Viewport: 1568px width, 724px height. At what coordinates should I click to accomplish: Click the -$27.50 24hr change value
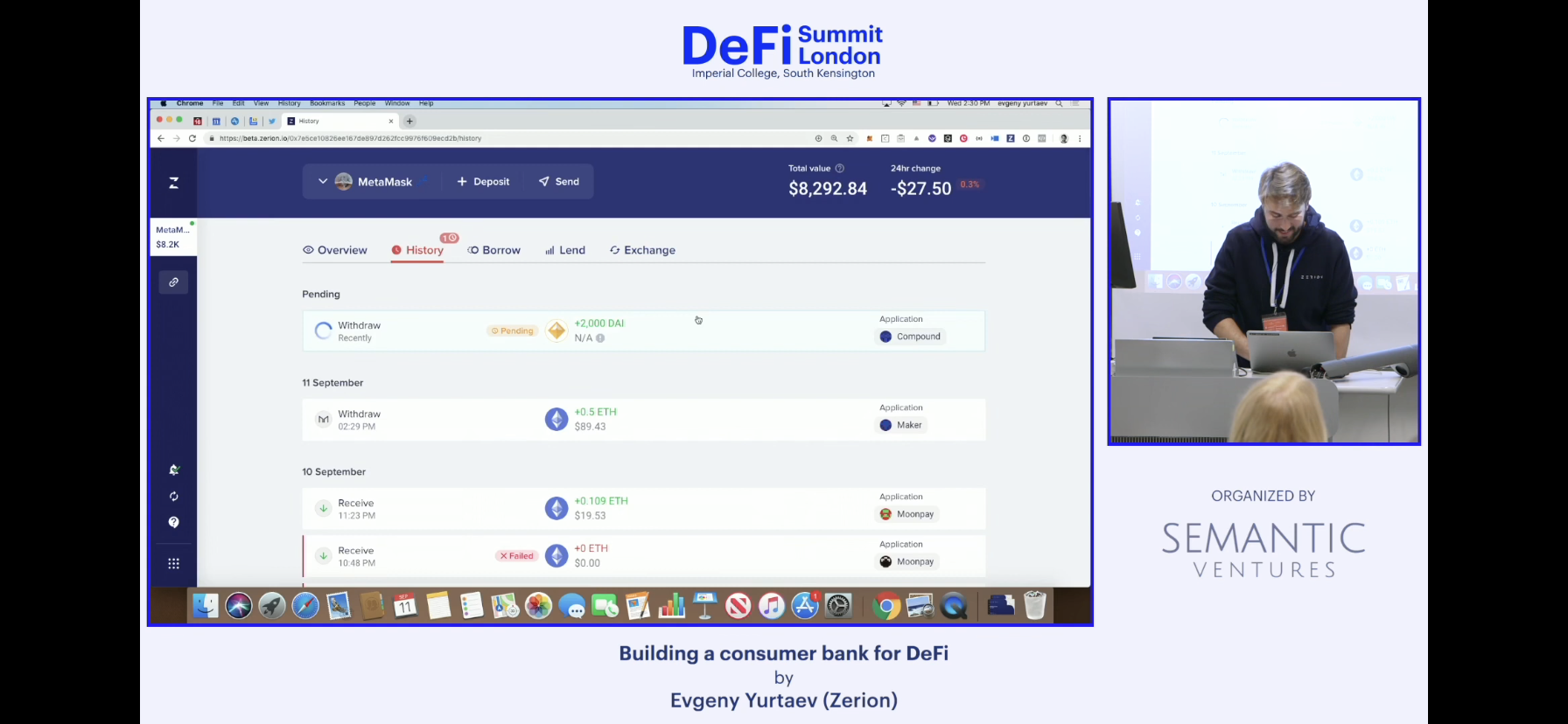pyautogui.click(x=920, y=188)
